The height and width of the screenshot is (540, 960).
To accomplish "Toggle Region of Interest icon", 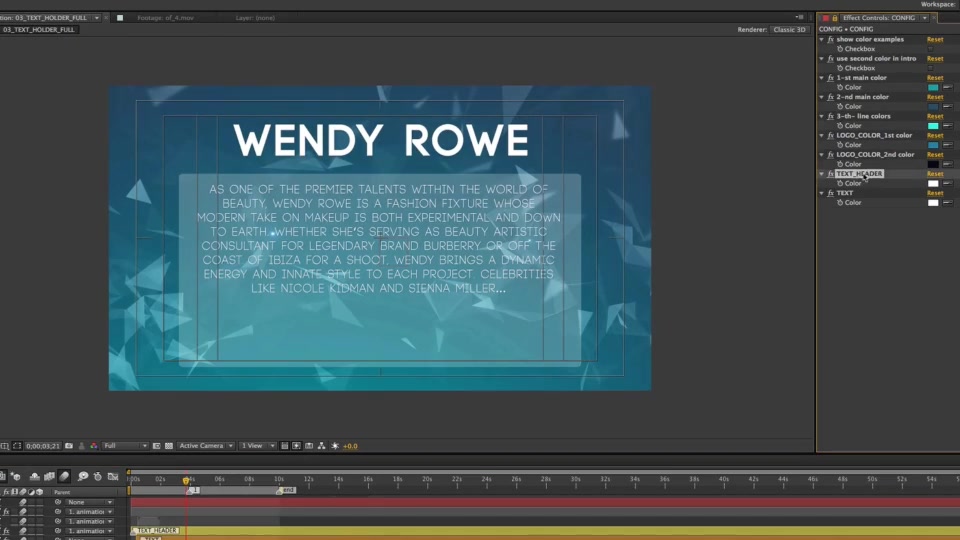I will coord(156,446).
